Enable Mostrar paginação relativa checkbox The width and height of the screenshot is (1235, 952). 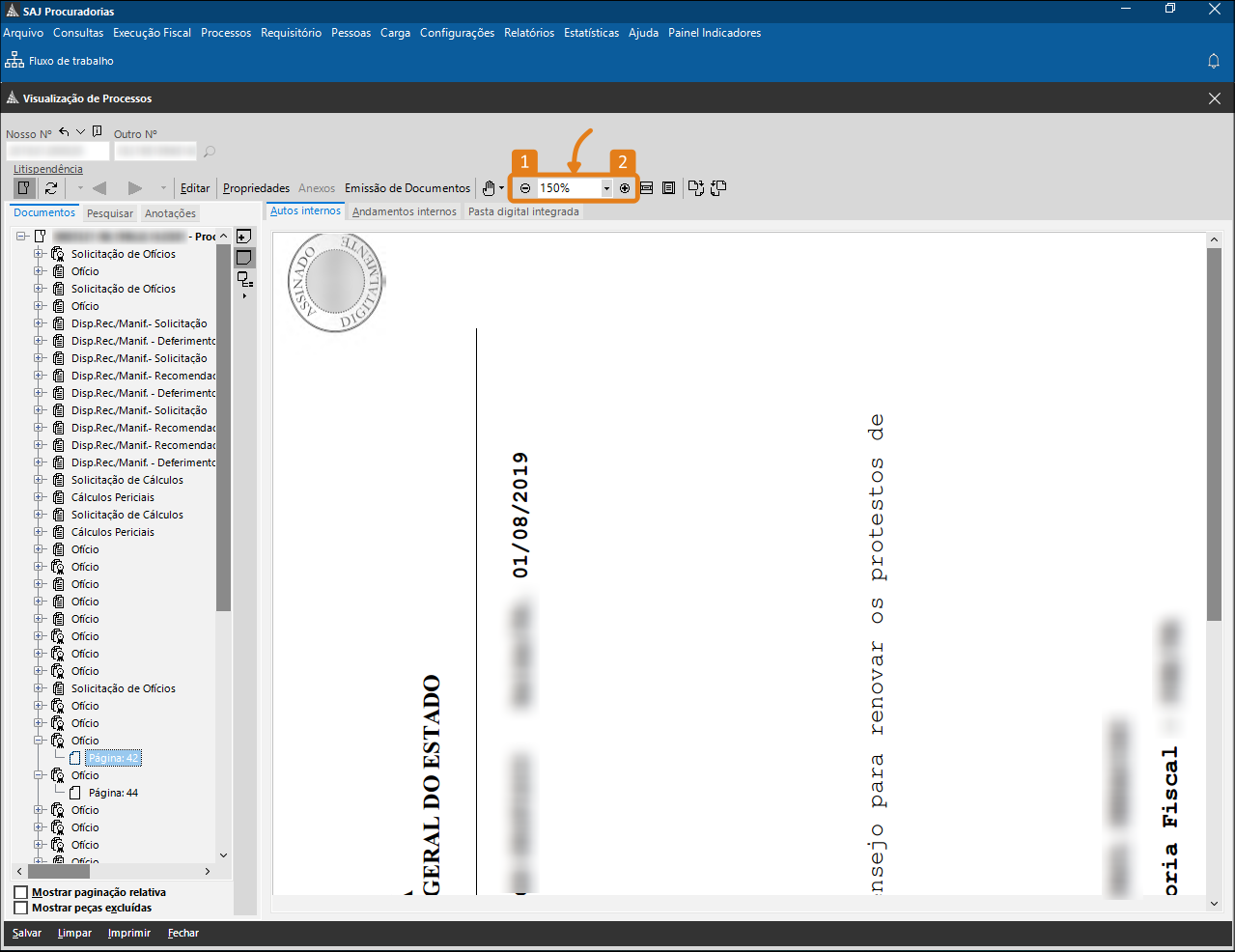click(x=21, y=892)
